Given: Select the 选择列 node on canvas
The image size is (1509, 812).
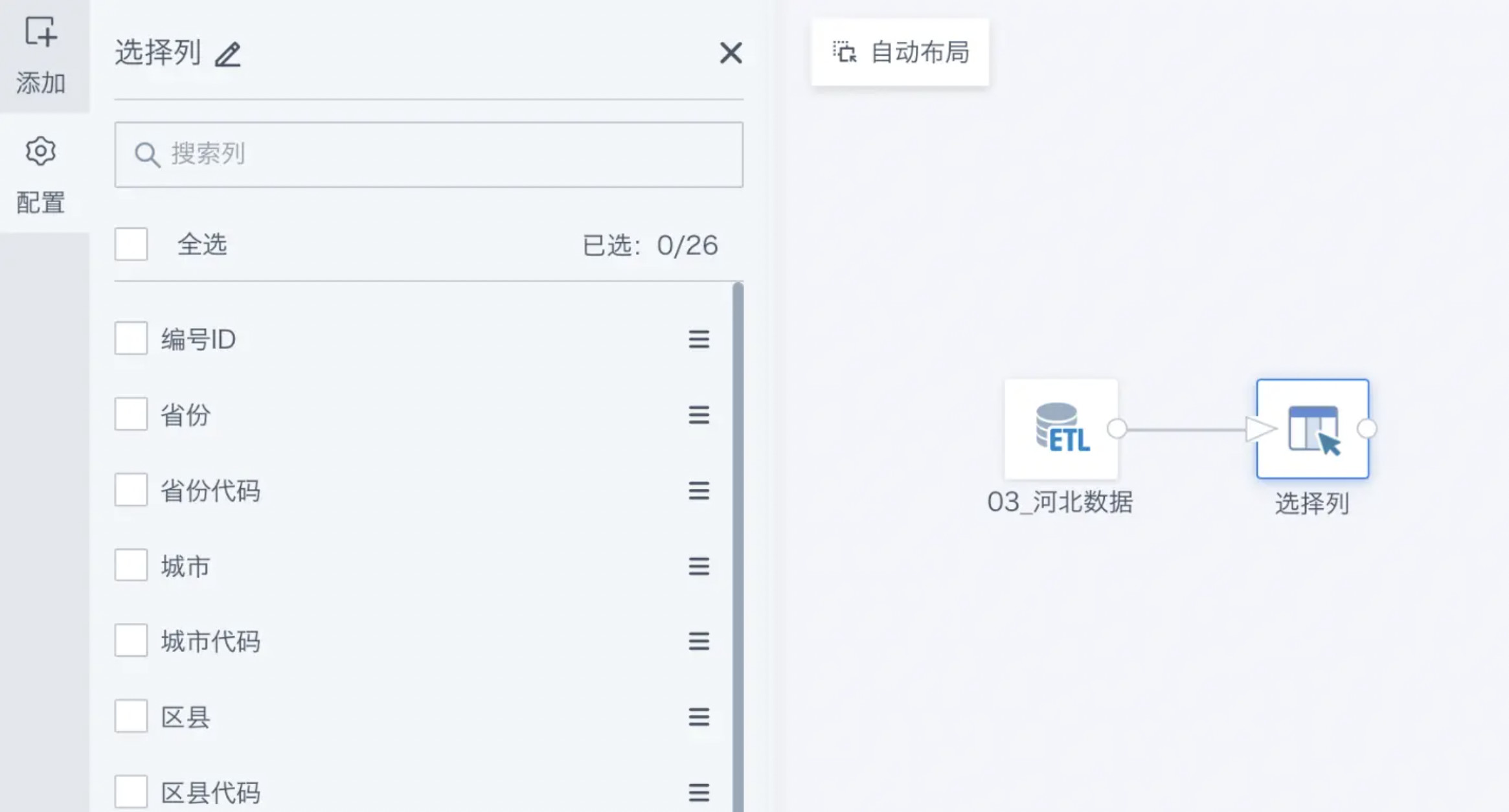Looking at the screenshot, I should [1312, 428].
